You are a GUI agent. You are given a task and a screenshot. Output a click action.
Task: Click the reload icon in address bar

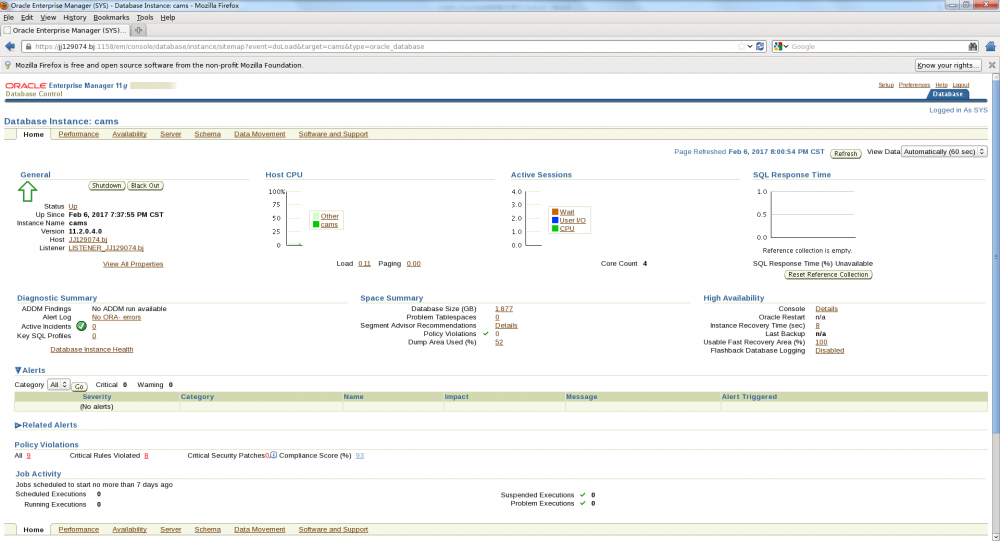click(x=760, y=46)
